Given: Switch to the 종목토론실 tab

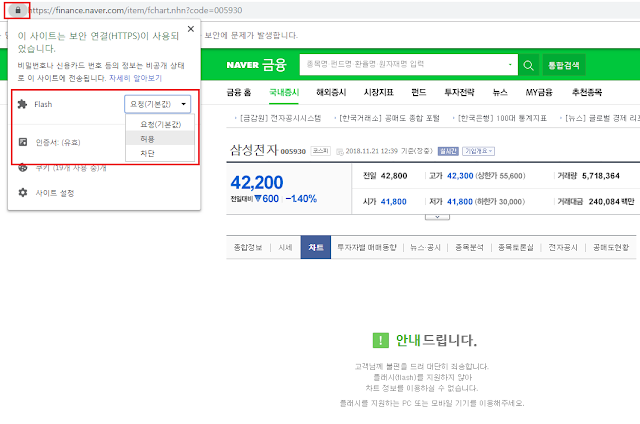Looking at the screenshot, I should [516, 247].
